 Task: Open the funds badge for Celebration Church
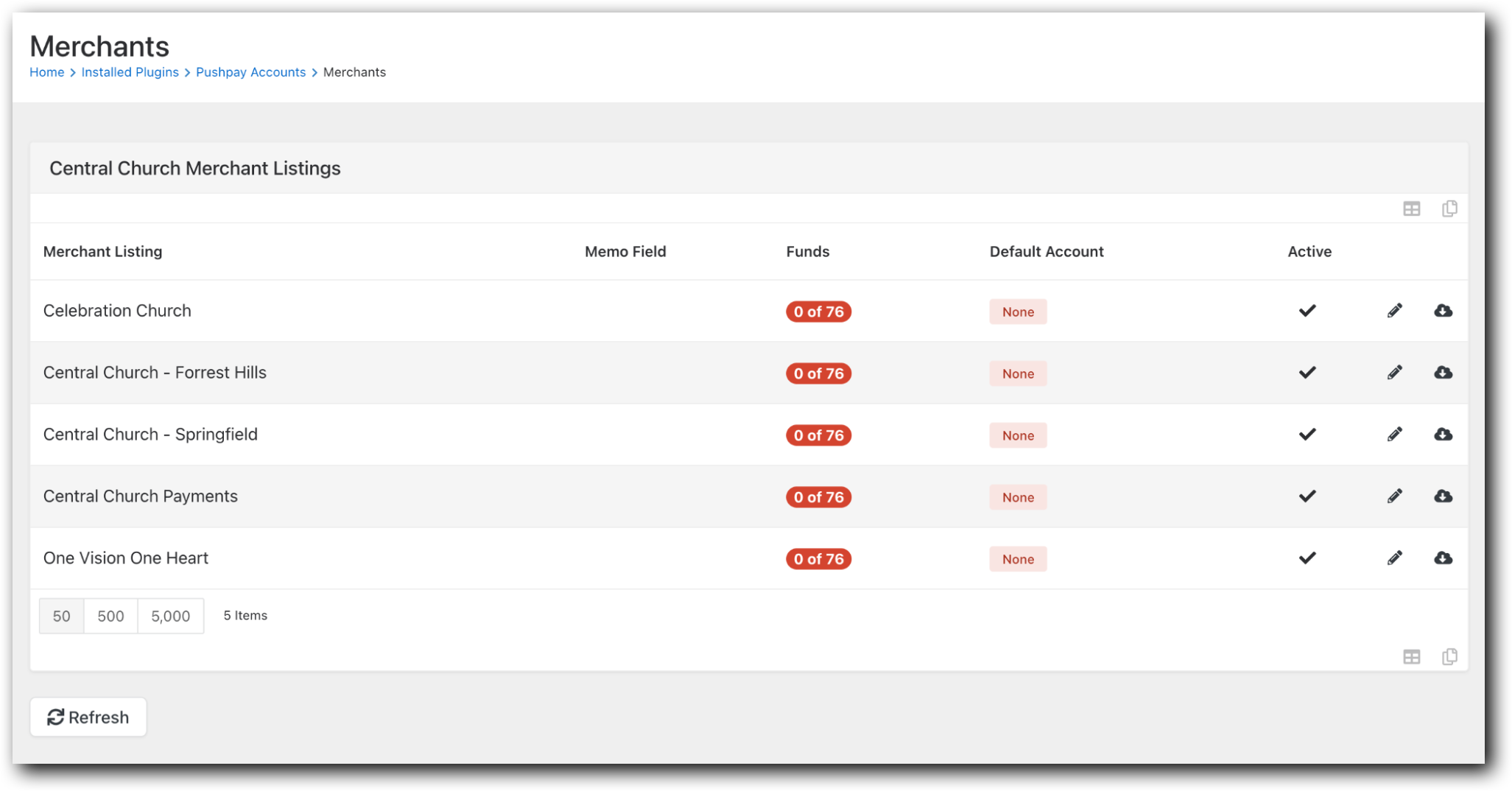[x=818, y=312]
